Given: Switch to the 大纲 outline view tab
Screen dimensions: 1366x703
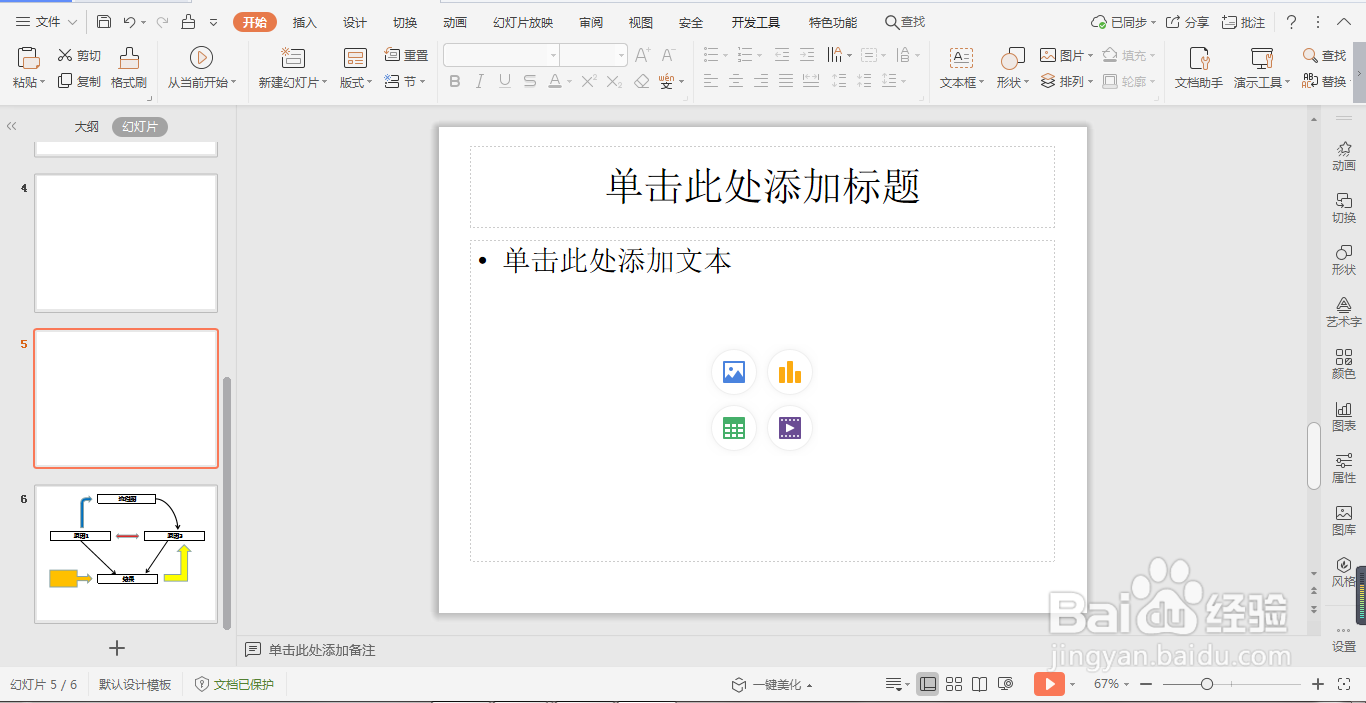Looking at the screenshot, I should pos(86,127).
